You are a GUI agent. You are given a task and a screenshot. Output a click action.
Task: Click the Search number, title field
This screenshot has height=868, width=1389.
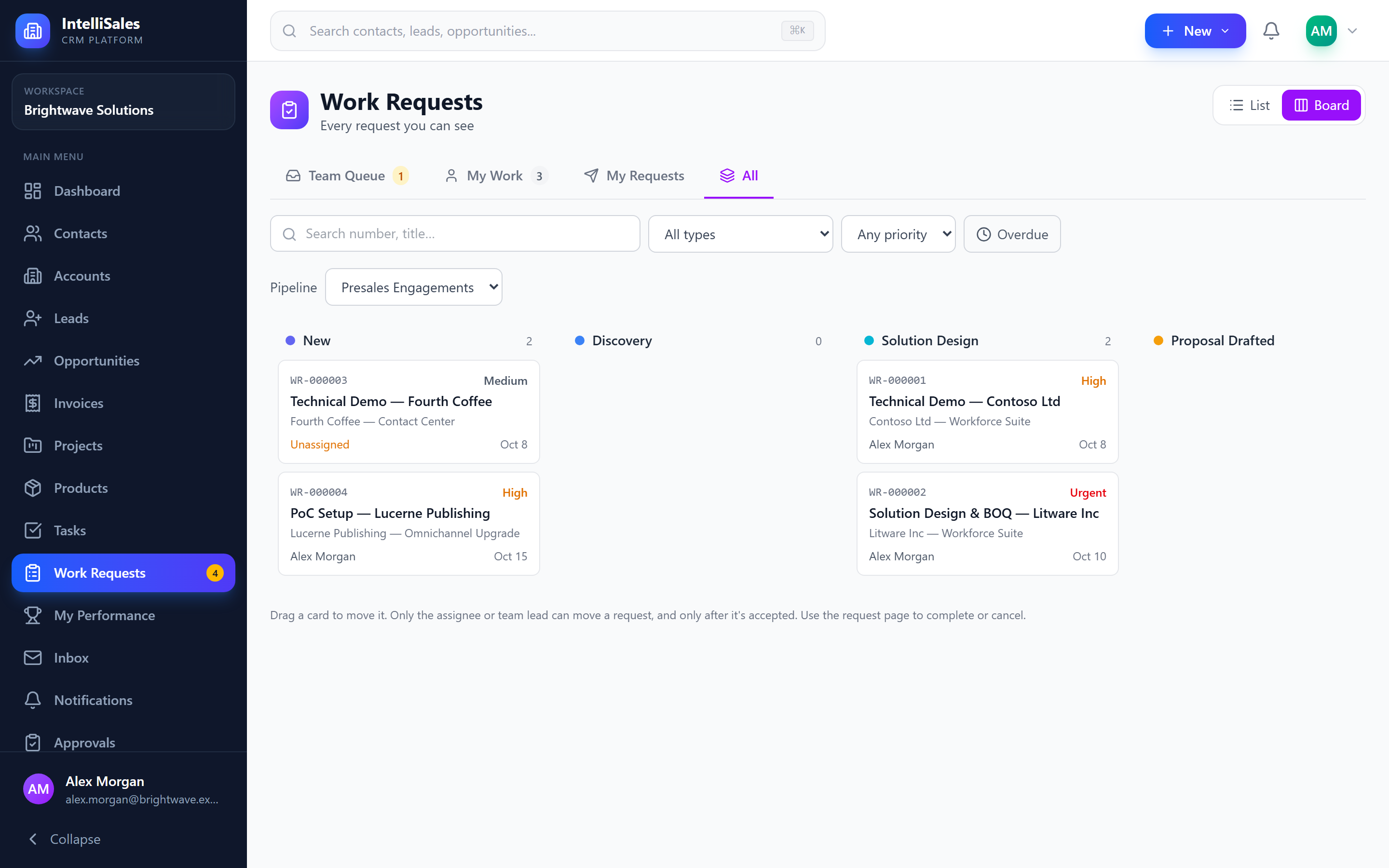click(455, 234)
